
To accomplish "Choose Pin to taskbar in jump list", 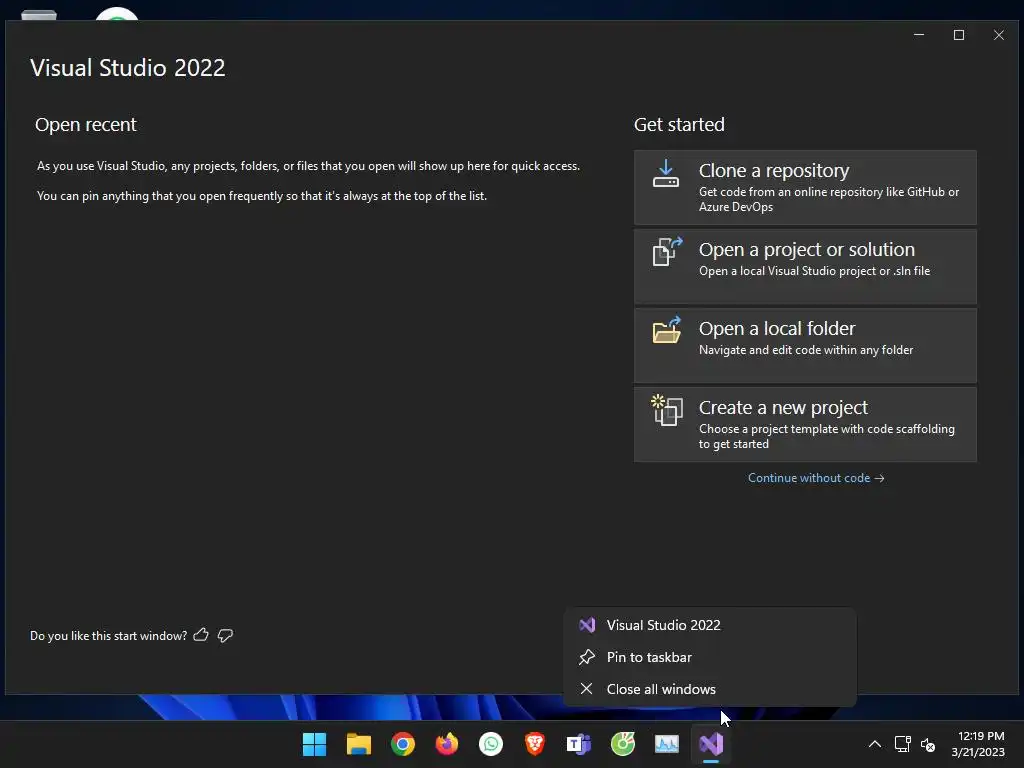I will pyautogui.click(x=710, y=657).
